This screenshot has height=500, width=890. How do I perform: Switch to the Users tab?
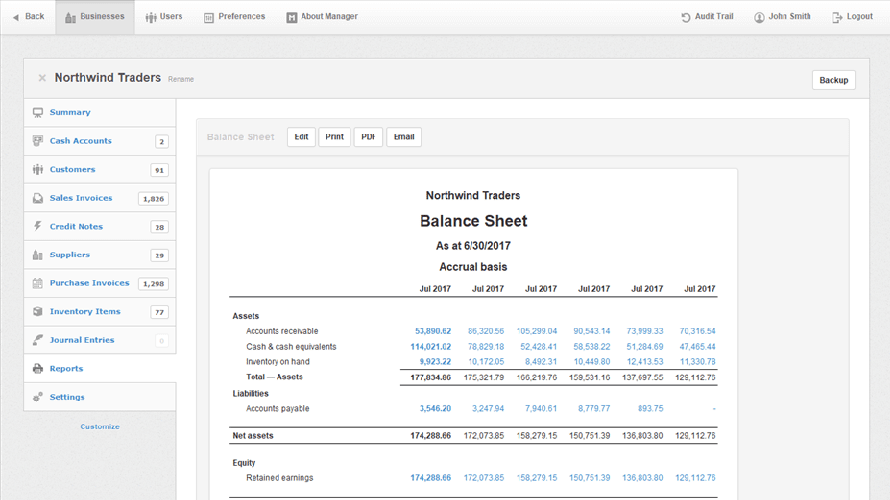click(x=163, y=17)
